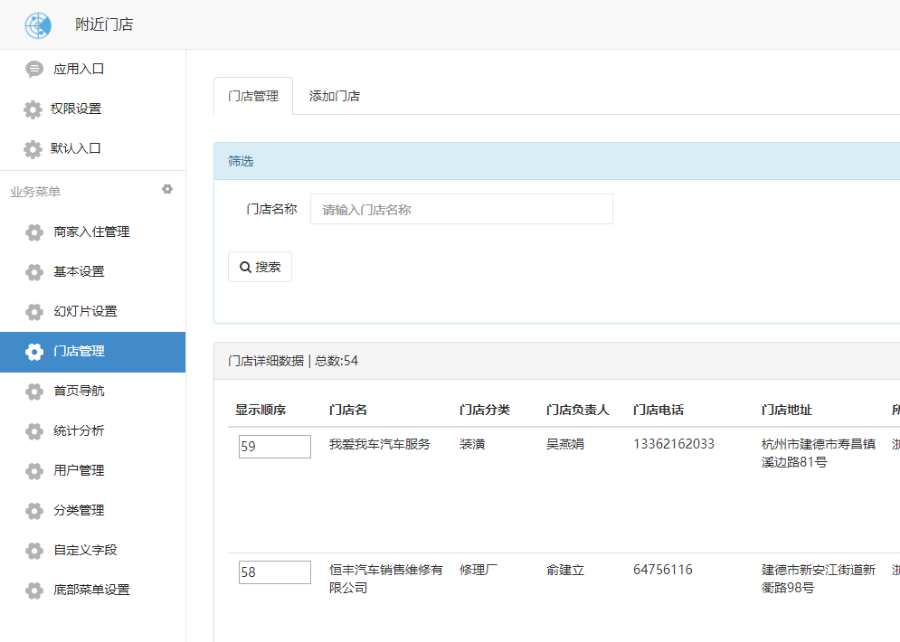This screenshot has height=642, width=900.
Task: Open 基本设置 in the sidebar
Action: (78, 272)
